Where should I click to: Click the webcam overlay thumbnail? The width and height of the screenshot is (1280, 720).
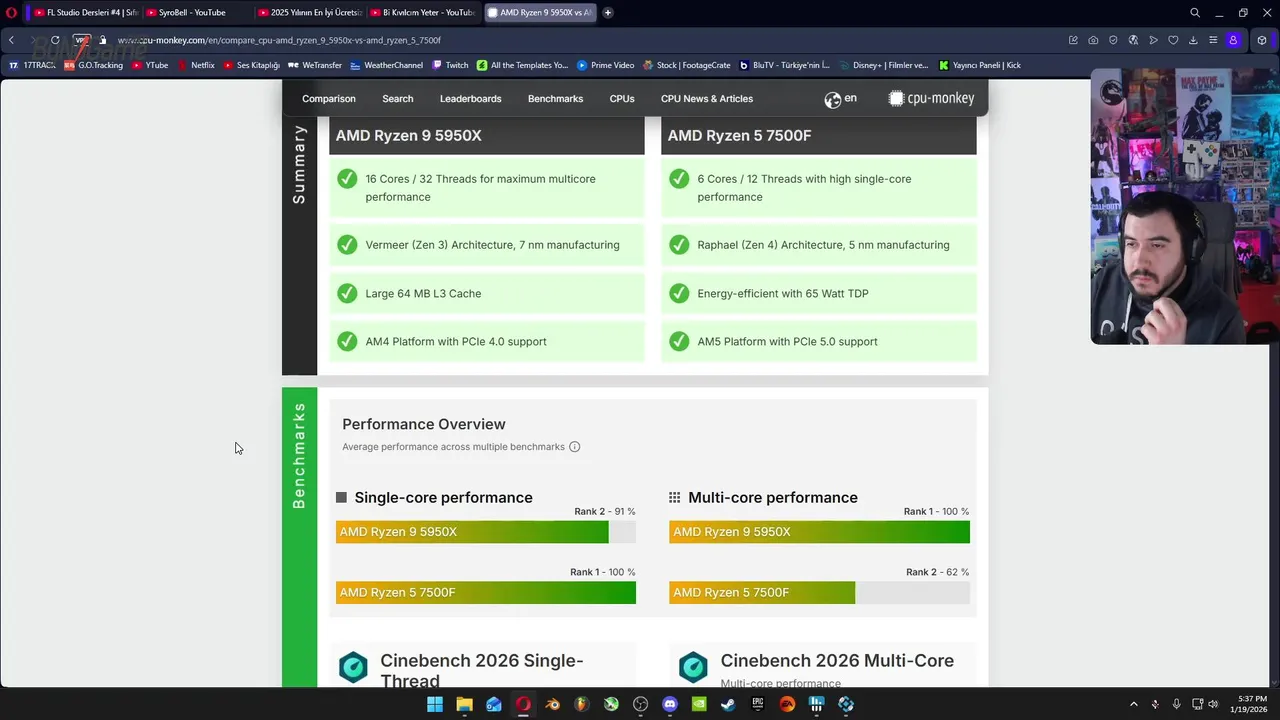[x=1185, y=206]
